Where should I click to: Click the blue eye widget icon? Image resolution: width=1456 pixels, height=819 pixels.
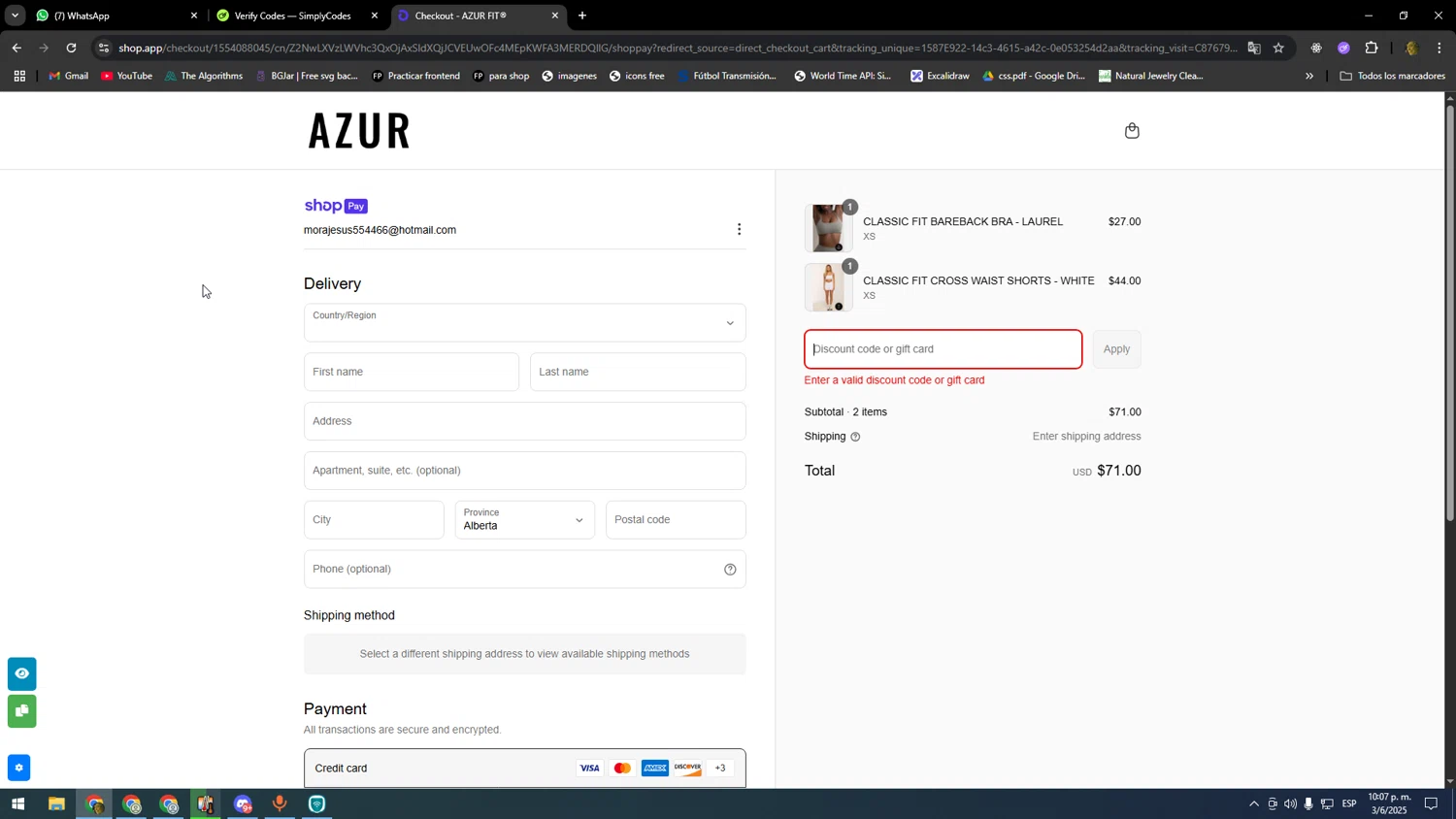[x=21, y=673]
